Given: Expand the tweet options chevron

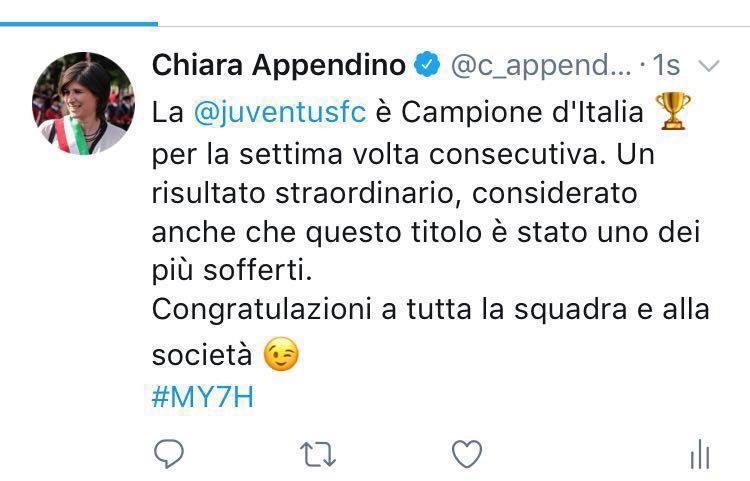Looking at the screenshot, I should [708, 67].
